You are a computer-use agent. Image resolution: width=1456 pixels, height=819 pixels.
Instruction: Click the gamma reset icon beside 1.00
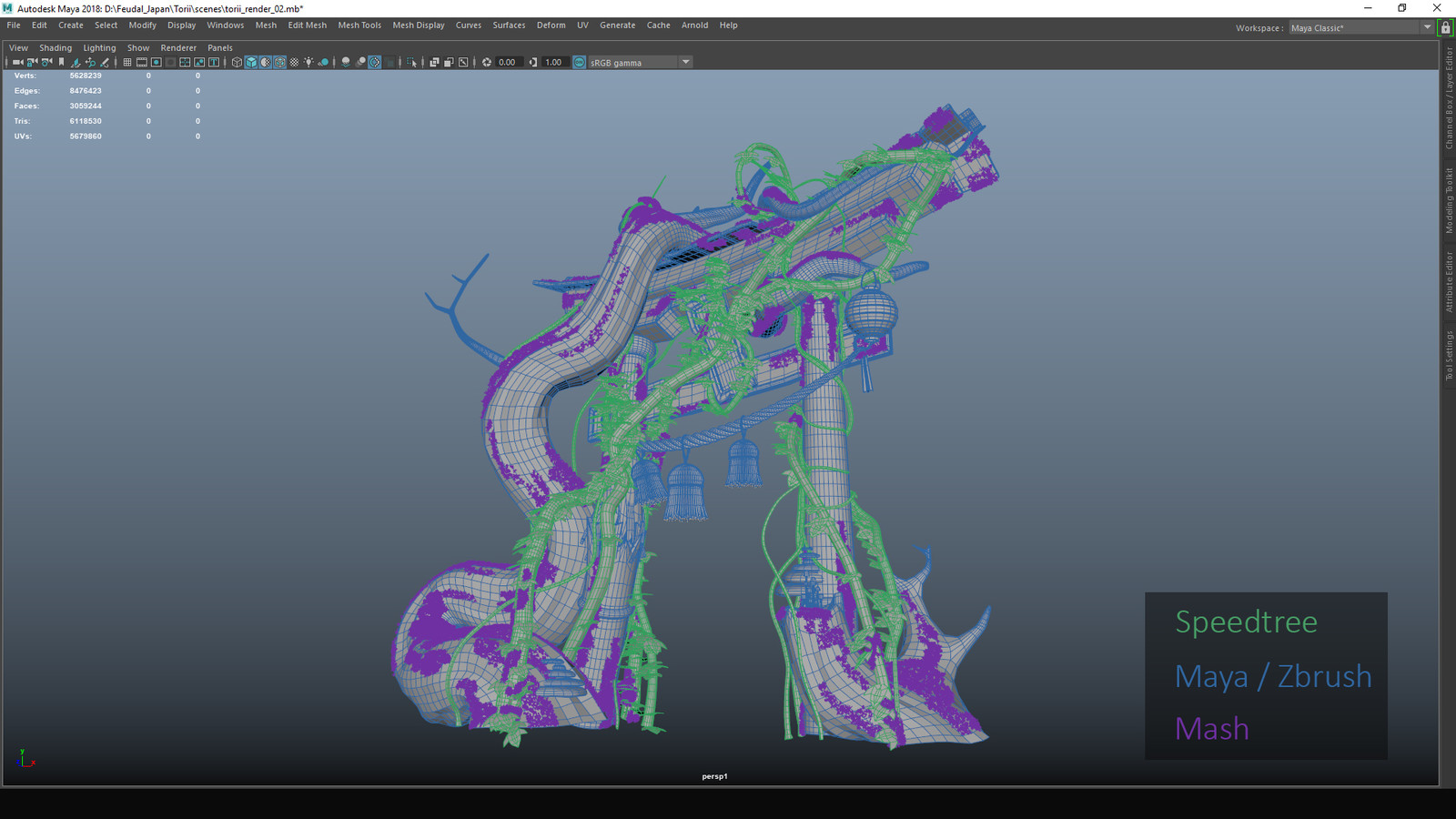point(533,62)
